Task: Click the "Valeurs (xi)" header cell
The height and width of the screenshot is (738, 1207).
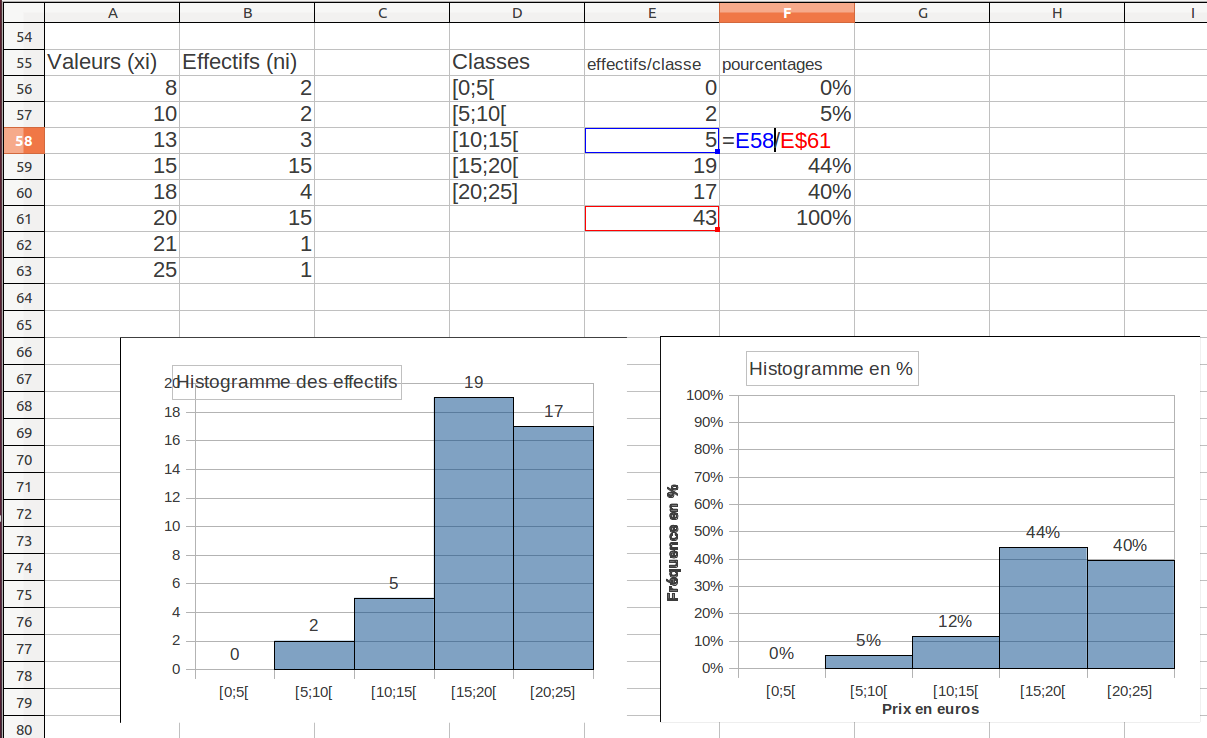Action: (103, 62)
